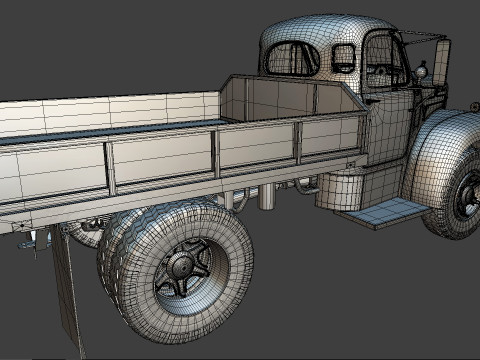Viewport: 480px width, 360px height.
Task: Click the running board step under door
Action: click(383, 213)
